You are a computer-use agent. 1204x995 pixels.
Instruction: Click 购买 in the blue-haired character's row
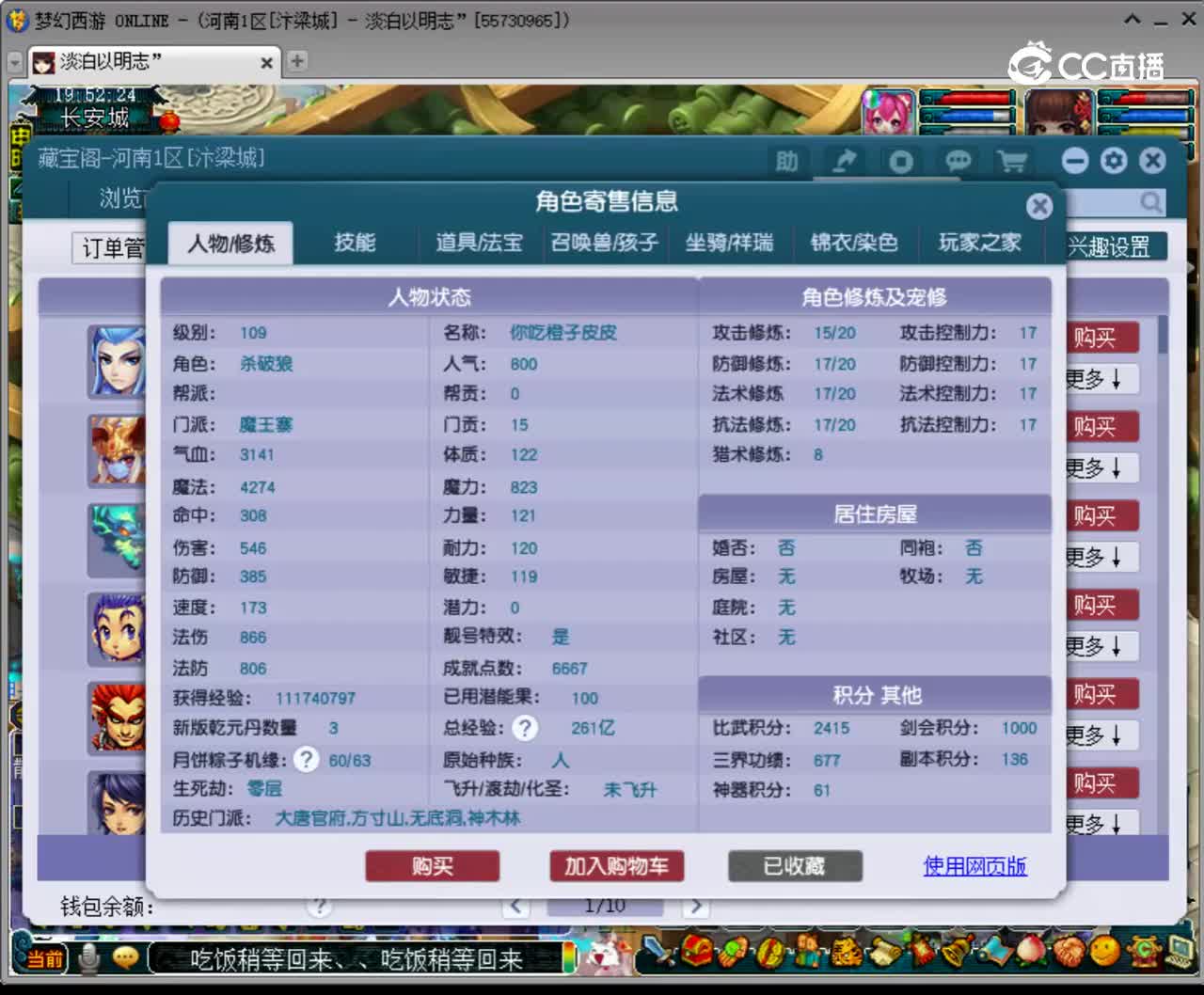(x=1101, y=338)
